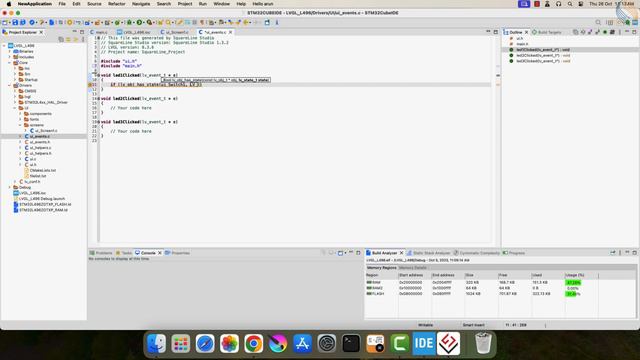Build the project with the hammer icon
The height and width of the screenshot is (360, 640).
pos(42,22)
